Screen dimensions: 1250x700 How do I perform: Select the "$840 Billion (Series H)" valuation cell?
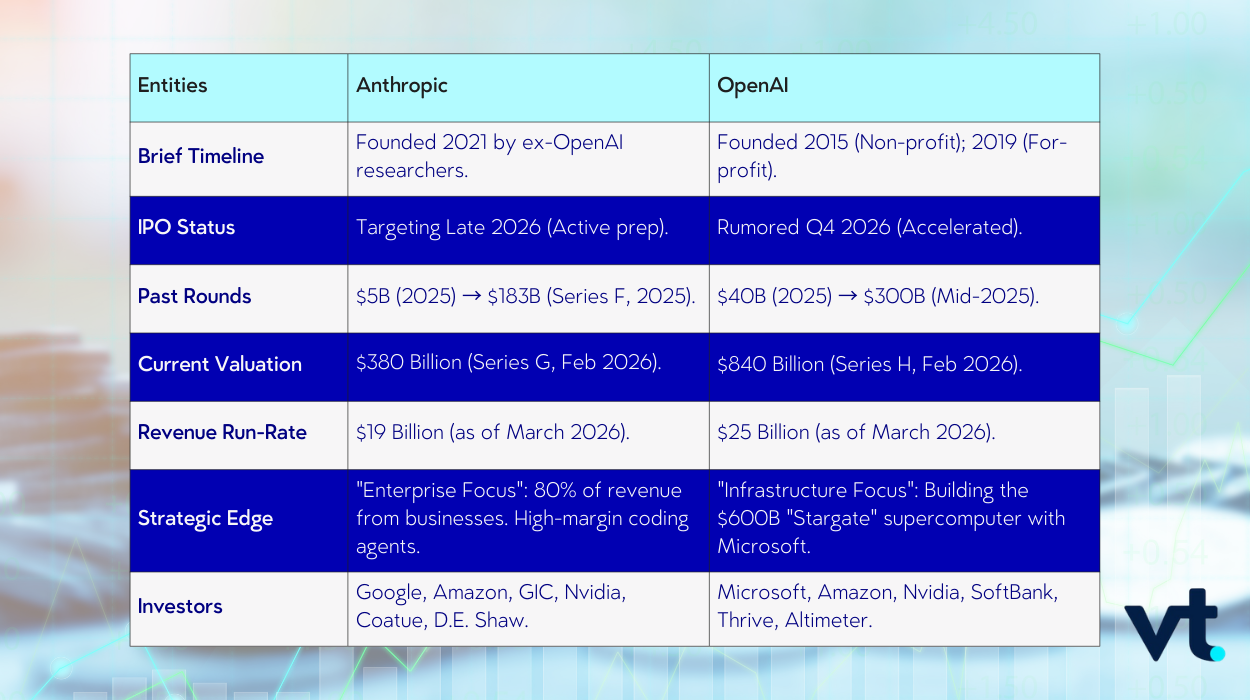pos(869,364)
